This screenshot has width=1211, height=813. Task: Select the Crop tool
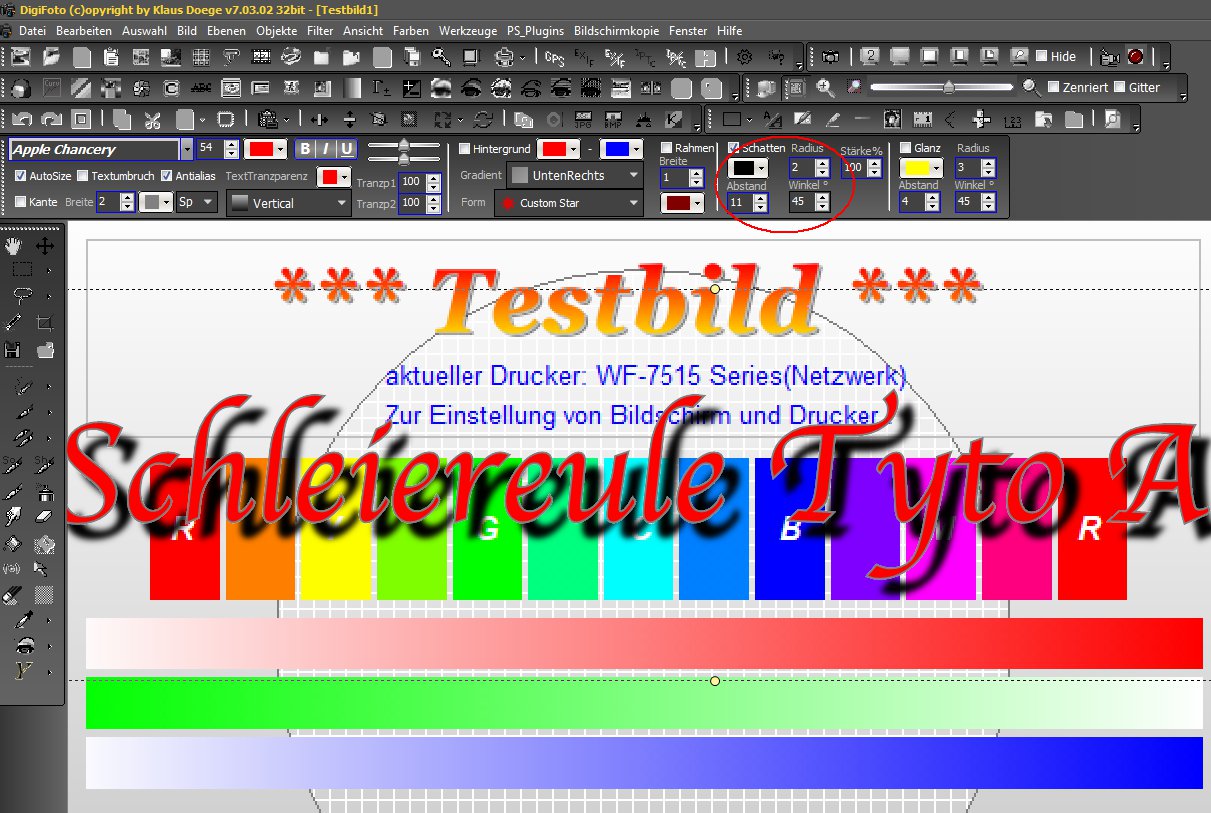(x=44, y=321)
